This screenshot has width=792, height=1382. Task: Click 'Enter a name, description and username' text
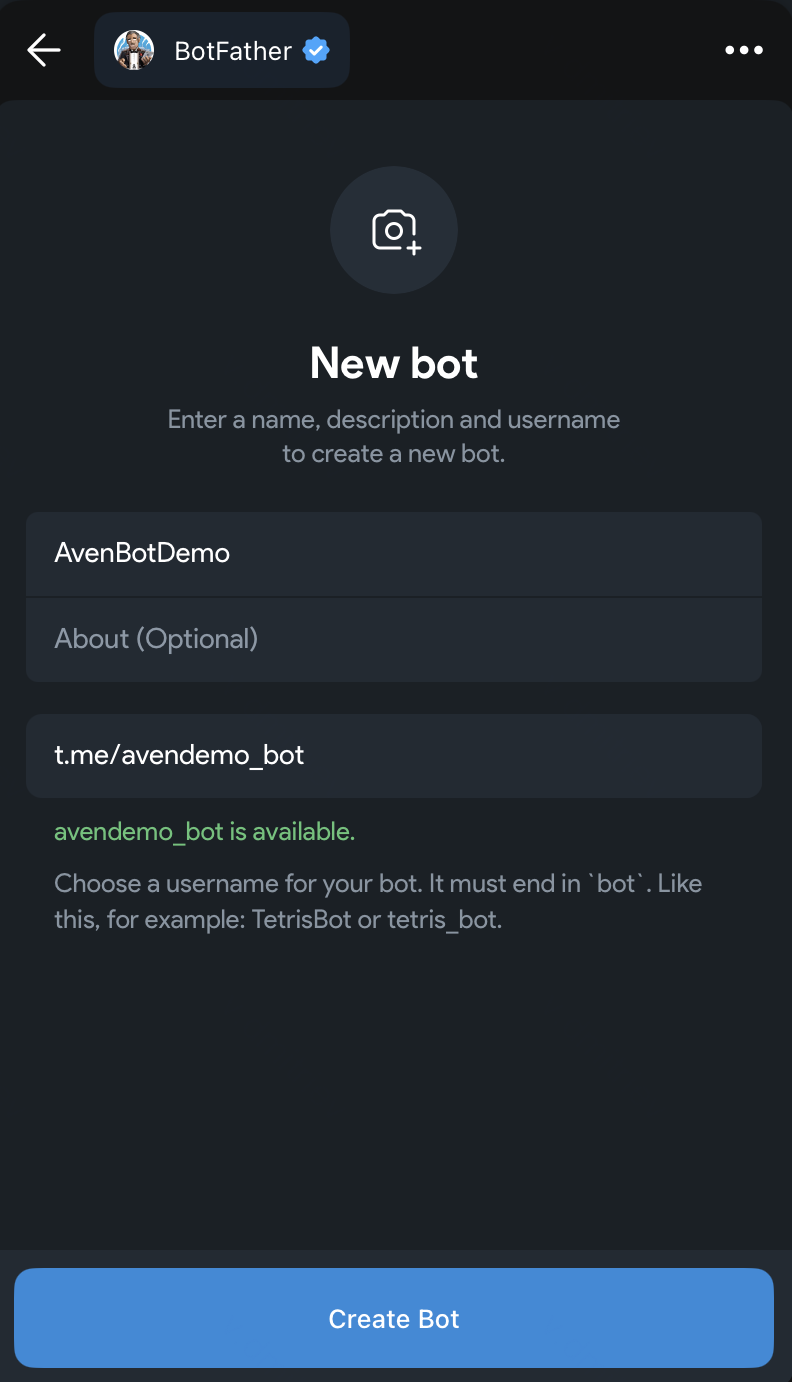point(393,419)
